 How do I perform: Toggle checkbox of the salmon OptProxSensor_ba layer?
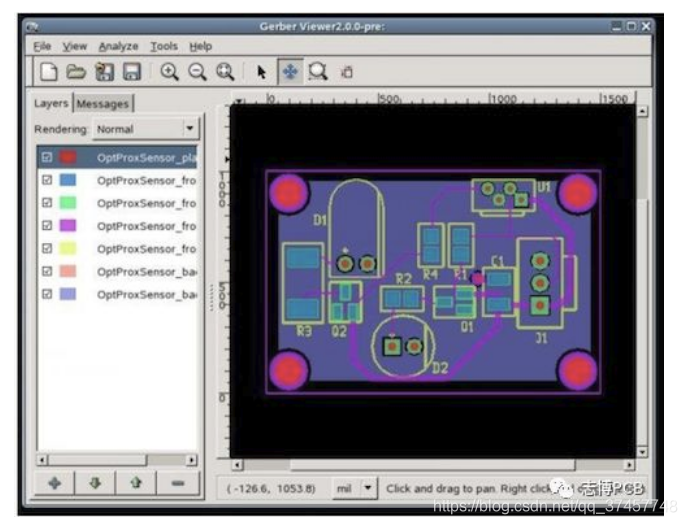click(47, 271)
